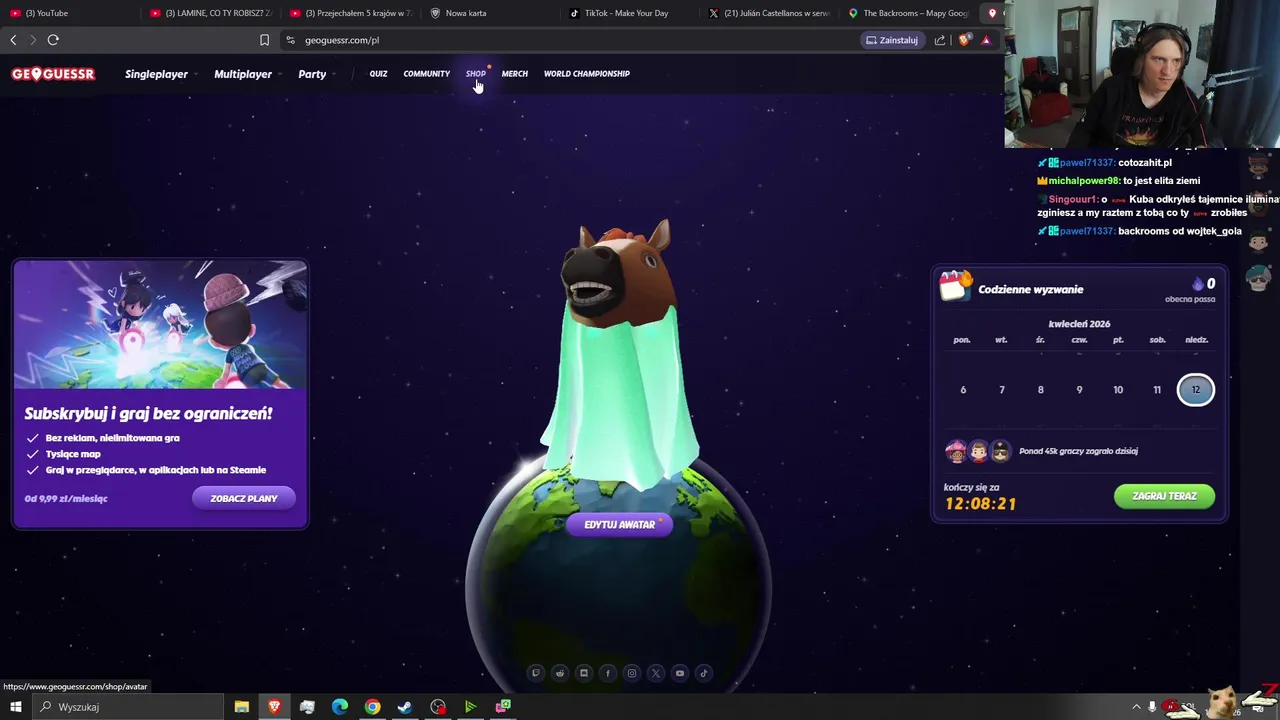Image resolution: width=1280 pixels, height=720 pixels.
Task: Click the Zagraj teraz button
Action: coord(1164,496)
